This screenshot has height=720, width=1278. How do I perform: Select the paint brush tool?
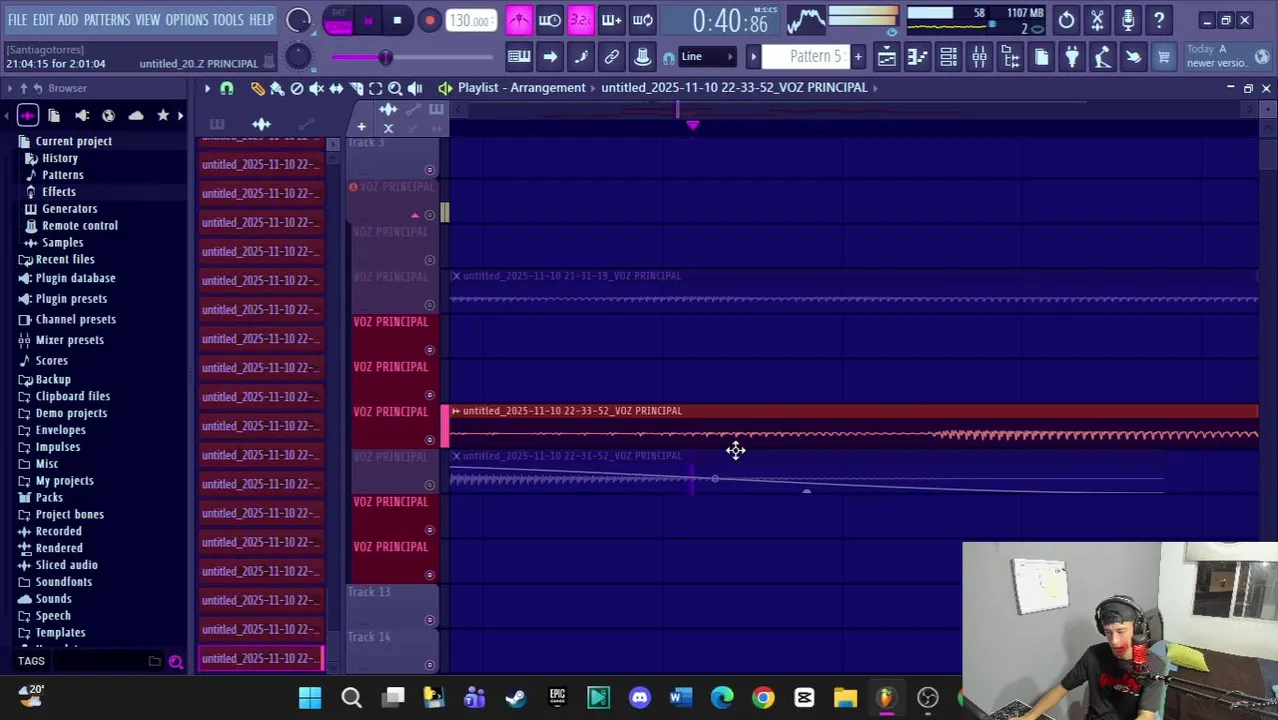(277, 88)
